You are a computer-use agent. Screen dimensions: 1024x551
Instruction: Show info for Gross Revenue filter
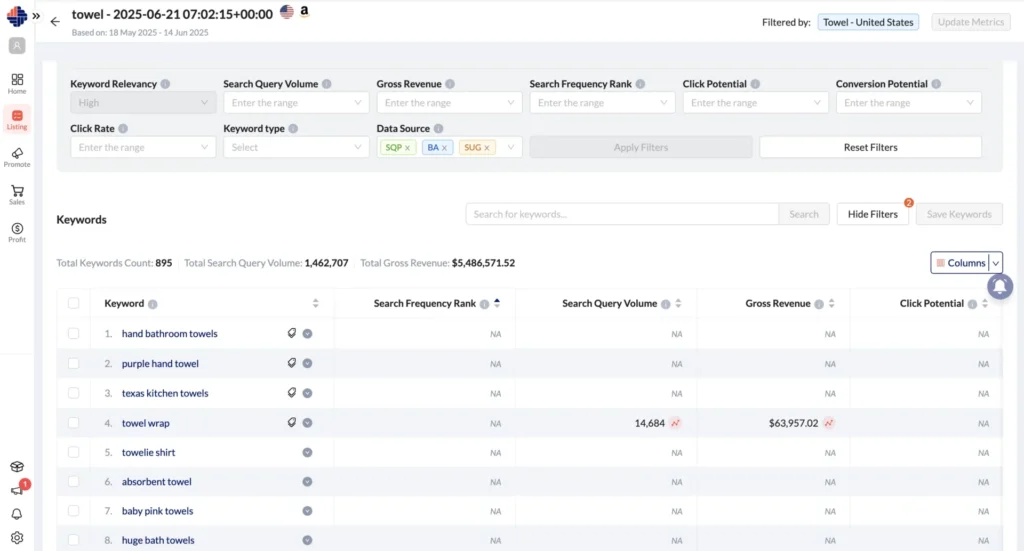(450, 84)
